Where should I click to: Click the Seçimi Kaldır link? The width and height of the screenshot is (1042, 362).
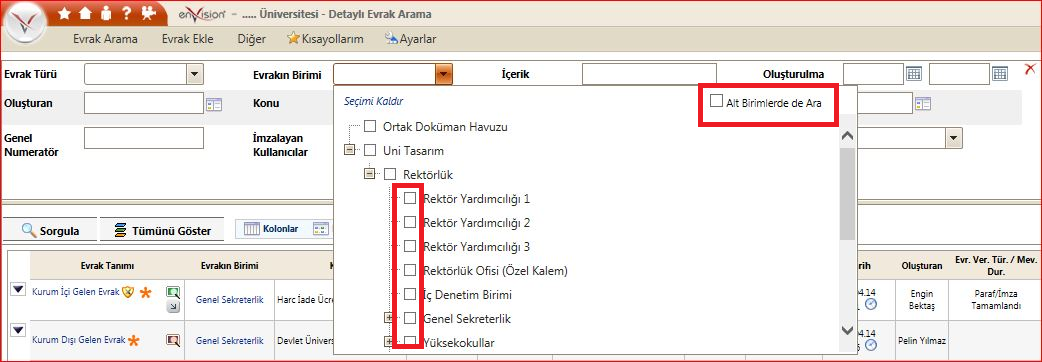coord(373,102)
